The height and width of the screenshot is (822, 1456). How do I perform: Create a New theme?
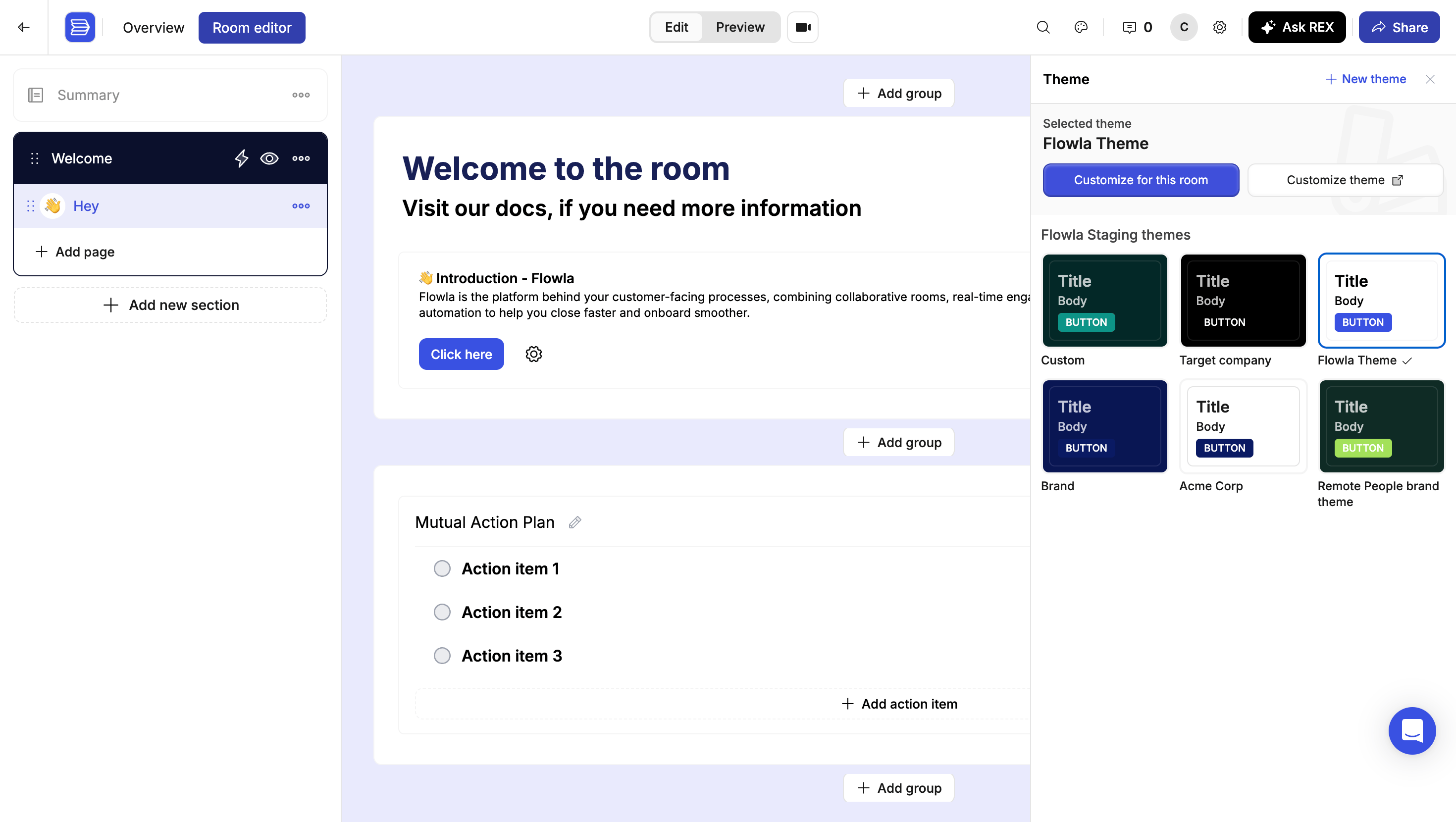coord(1365,79)
